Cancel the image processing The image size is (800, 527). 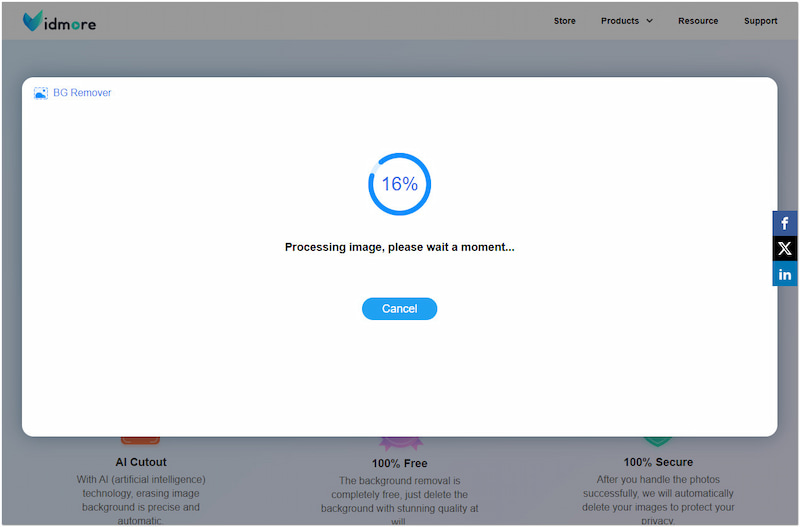(x=399, y=309)
